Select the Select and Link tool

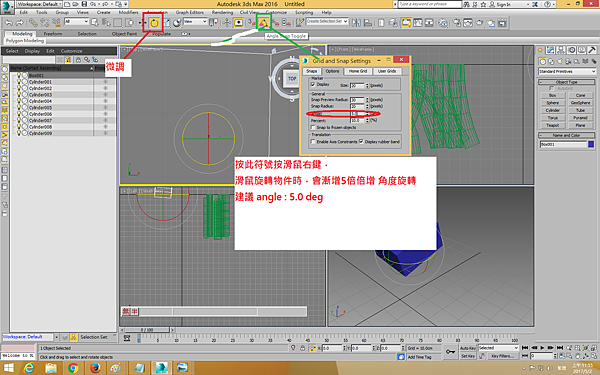pyautogui.click(x=33, y=23)
